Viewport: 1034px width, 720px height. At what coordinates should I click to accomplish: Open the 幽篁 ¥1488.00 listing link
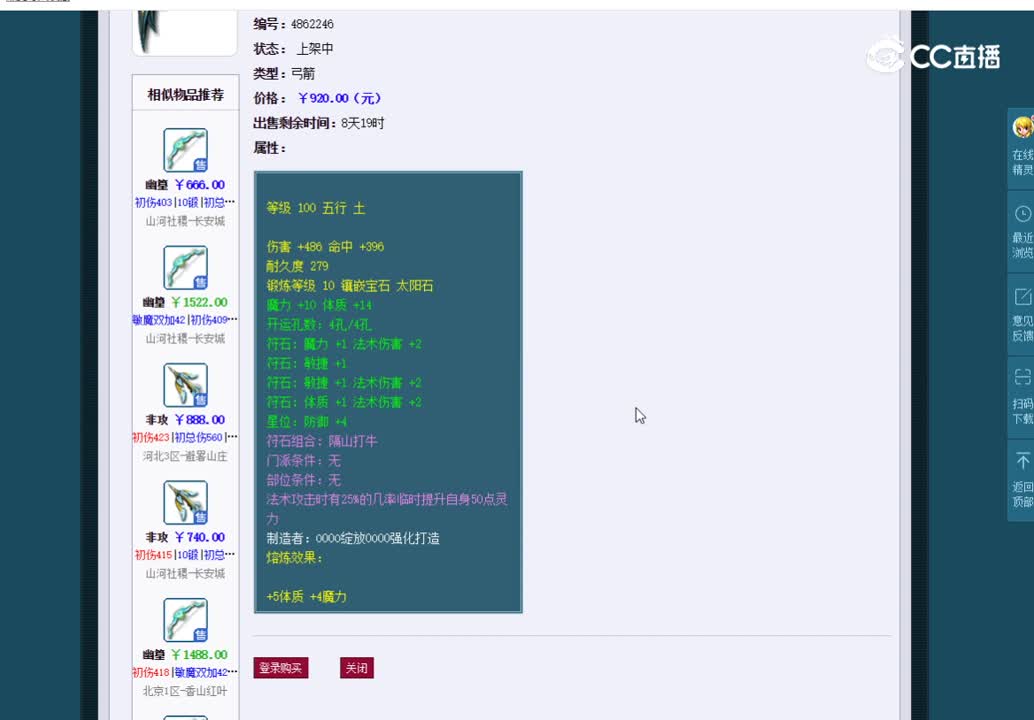(185, 654)
